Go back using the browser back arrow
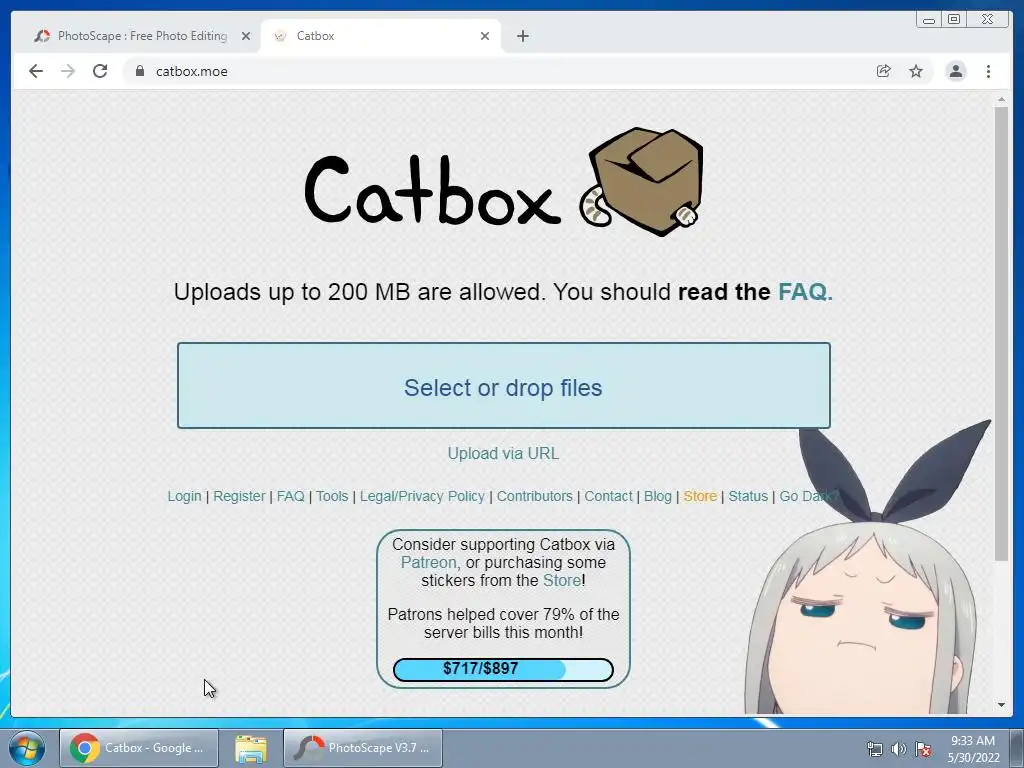This screenshot has width=1024, height=768. click(x=36, y=71)
